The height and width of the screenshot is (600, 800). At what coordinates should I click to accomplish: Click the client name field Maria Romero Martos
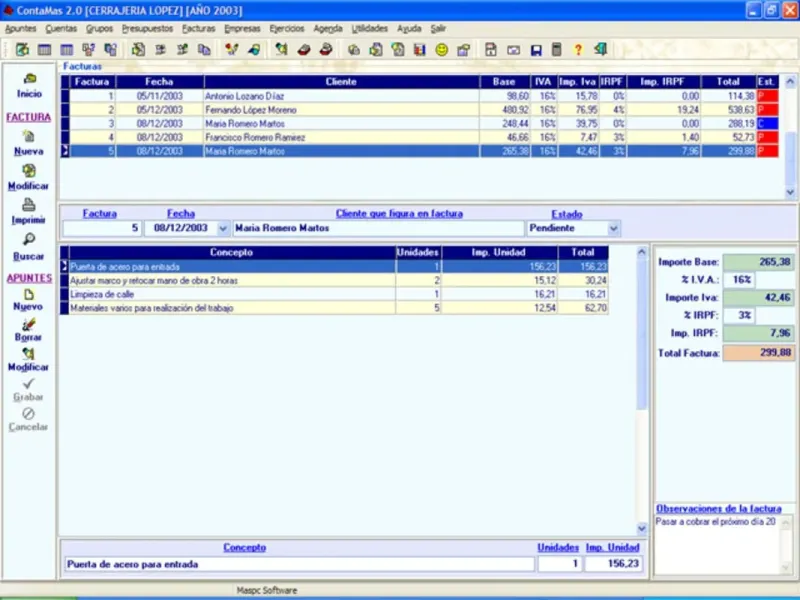pos(378,228)
